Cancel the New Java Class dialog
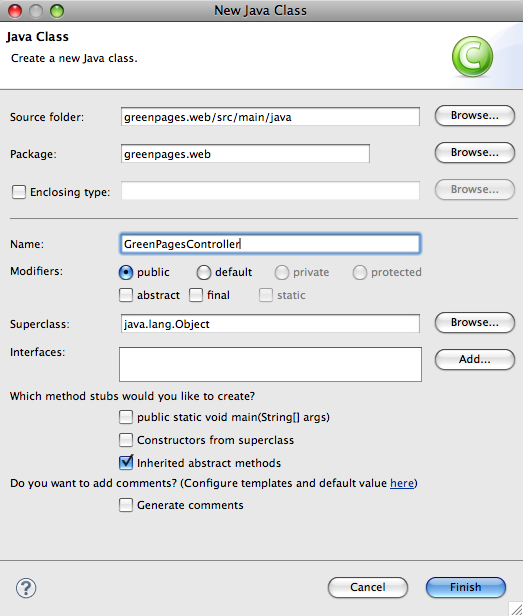The image size is (523, 616). (368, 587)
